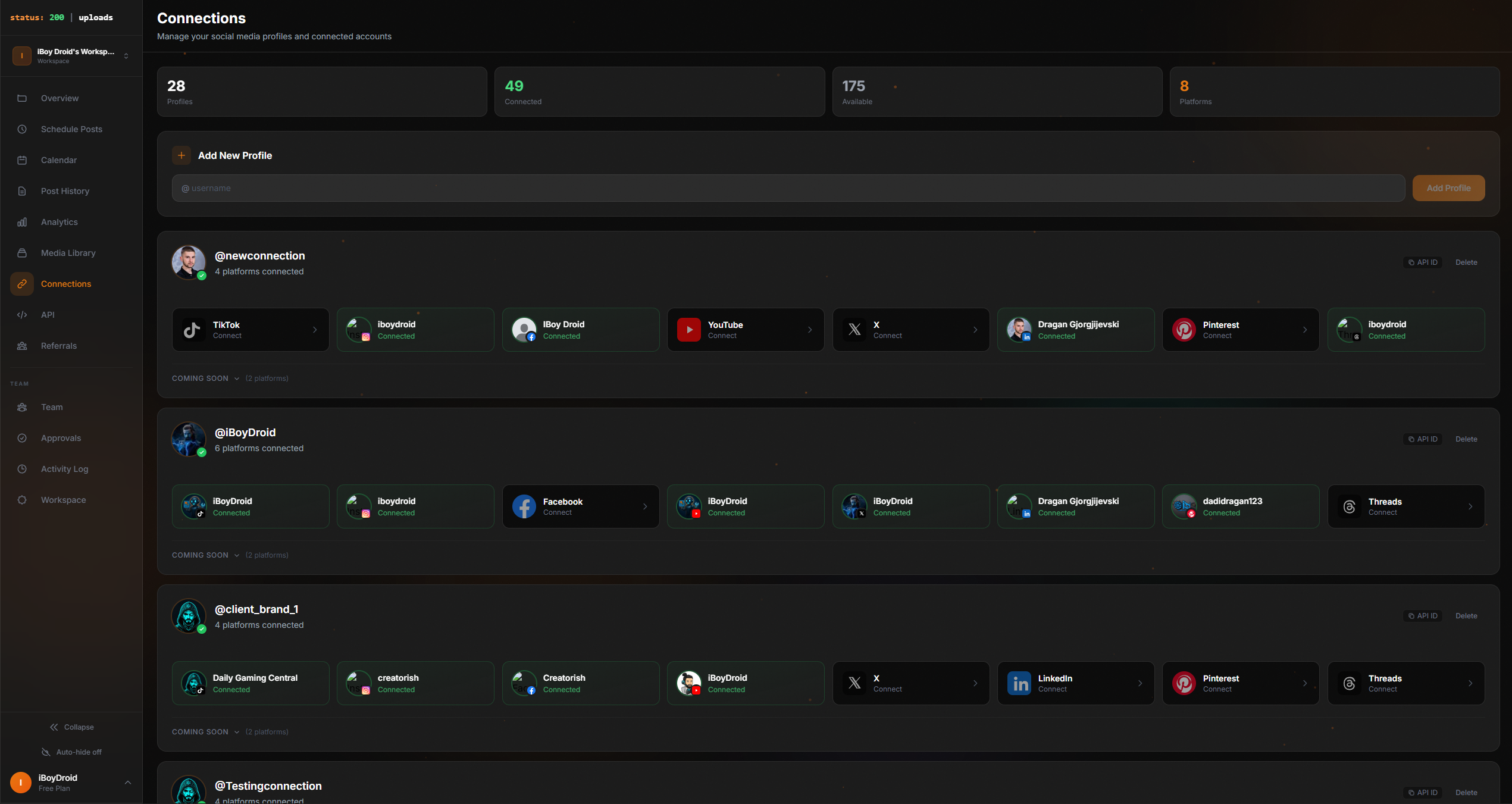Image resolution: width=1512 pixels, height=804 pixels.
Task: Click the API code brackets icon
Action: tap(22, 315)
